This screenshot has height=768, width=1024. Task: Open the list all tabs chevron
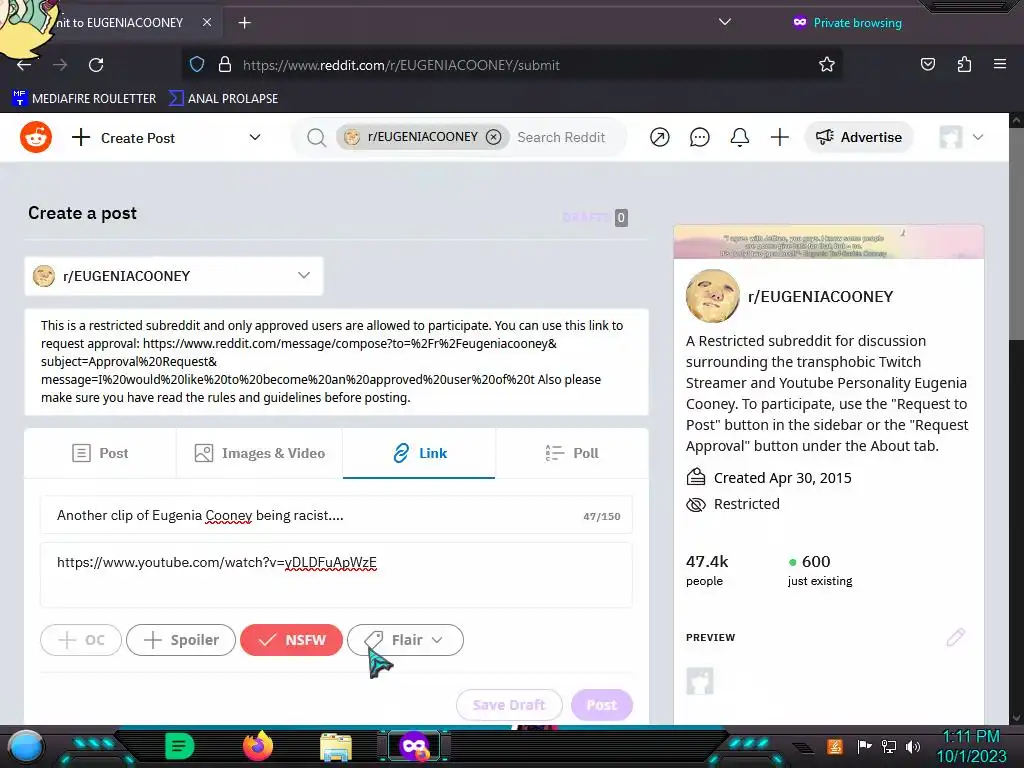tap(724, 22)
